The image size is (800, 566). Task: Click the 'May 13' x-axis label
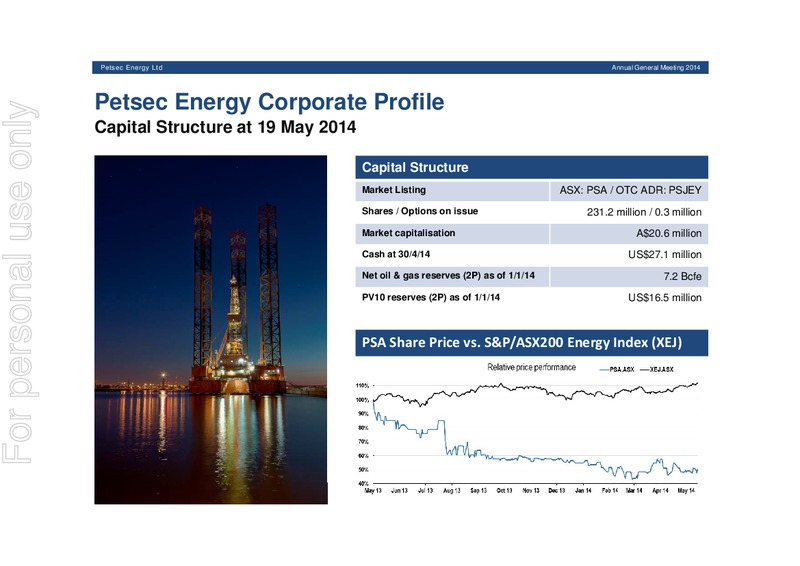pyautogui.click(x=373, y=490)
